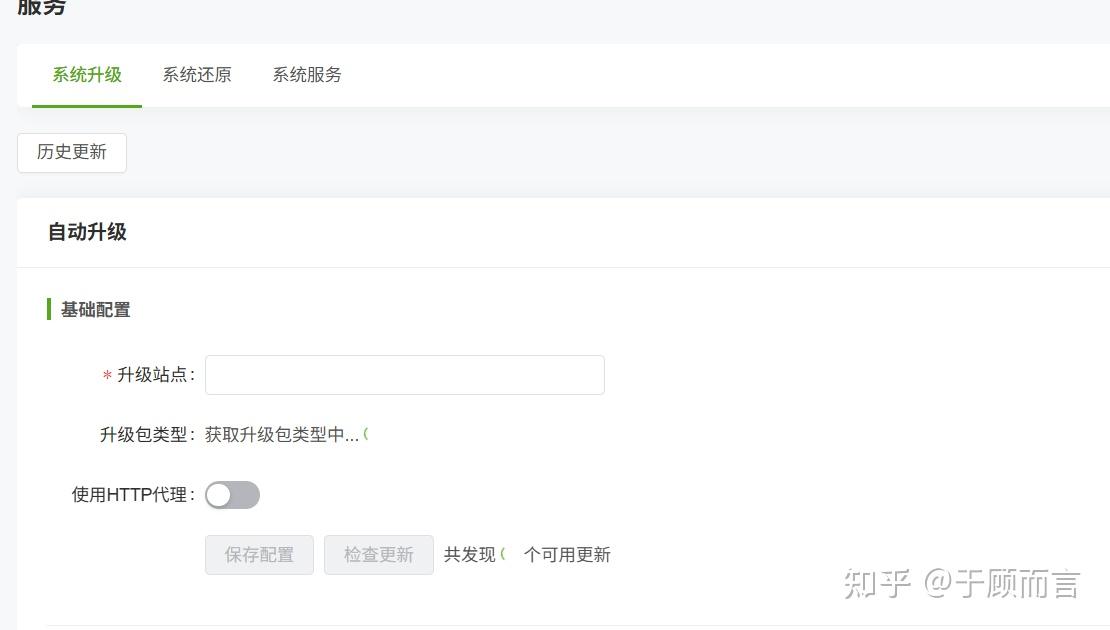
Task: Click the 历史更新 button
Action: (72, 152)
